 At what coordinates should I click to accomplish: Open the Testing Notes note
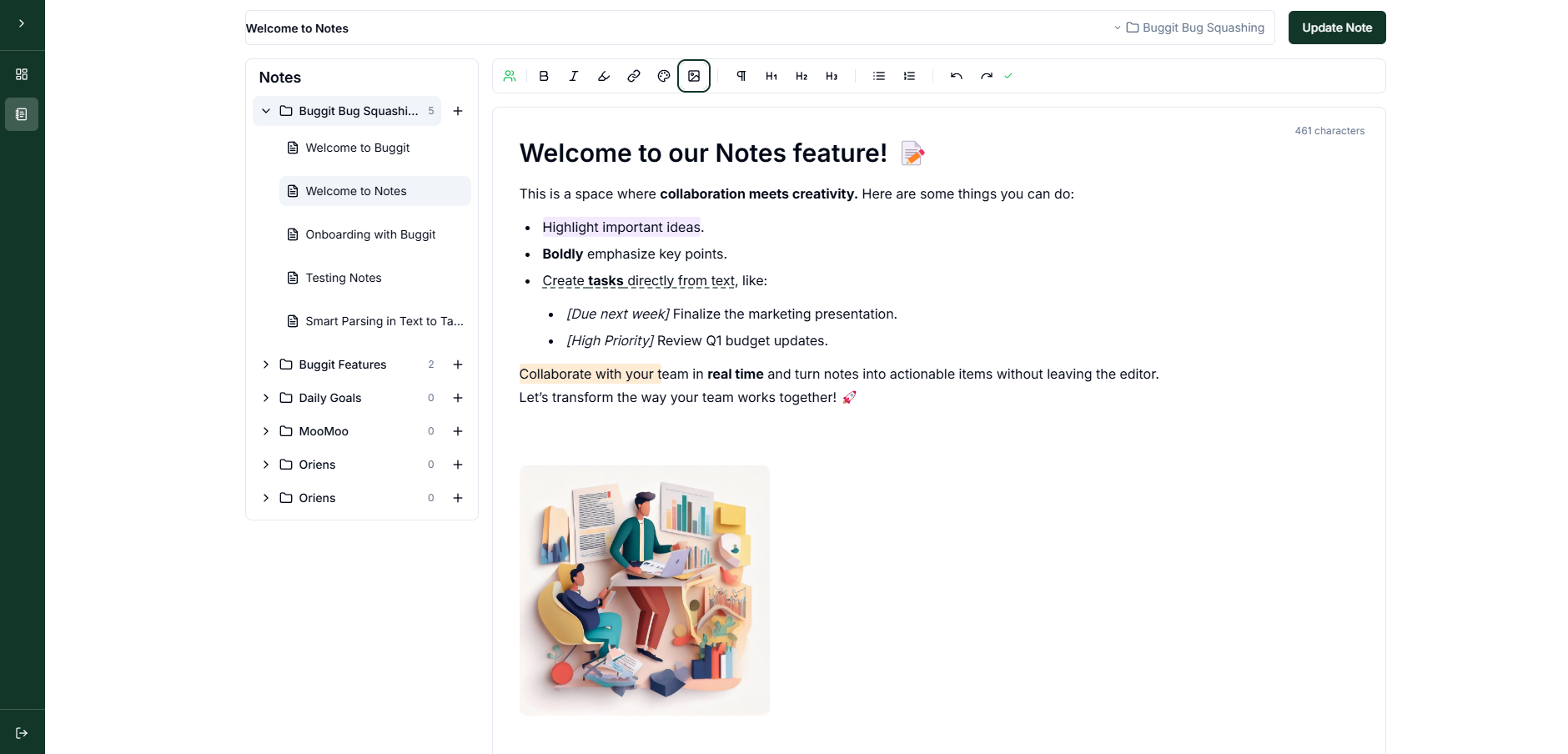(x=344, y=278)
